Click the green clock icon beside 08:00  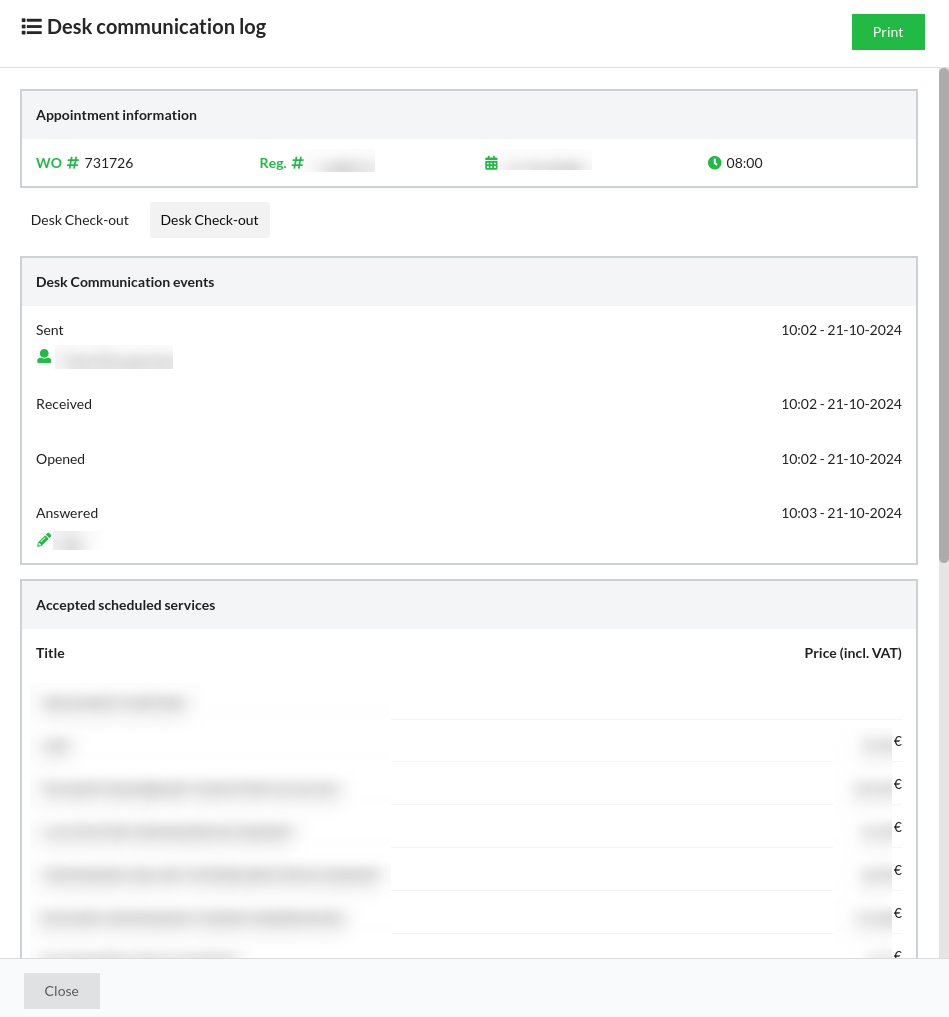click(714, 163)
